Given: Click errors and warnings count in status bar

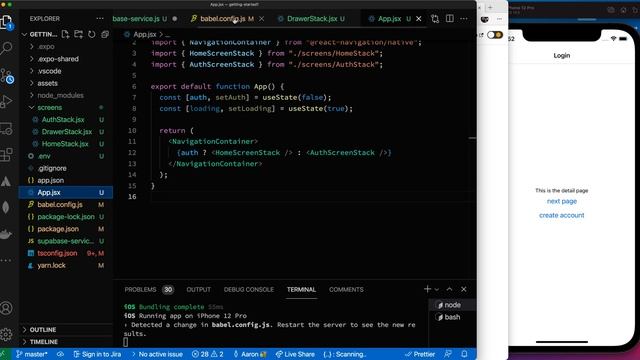Looking at the screenshot, I should [207, 354].
